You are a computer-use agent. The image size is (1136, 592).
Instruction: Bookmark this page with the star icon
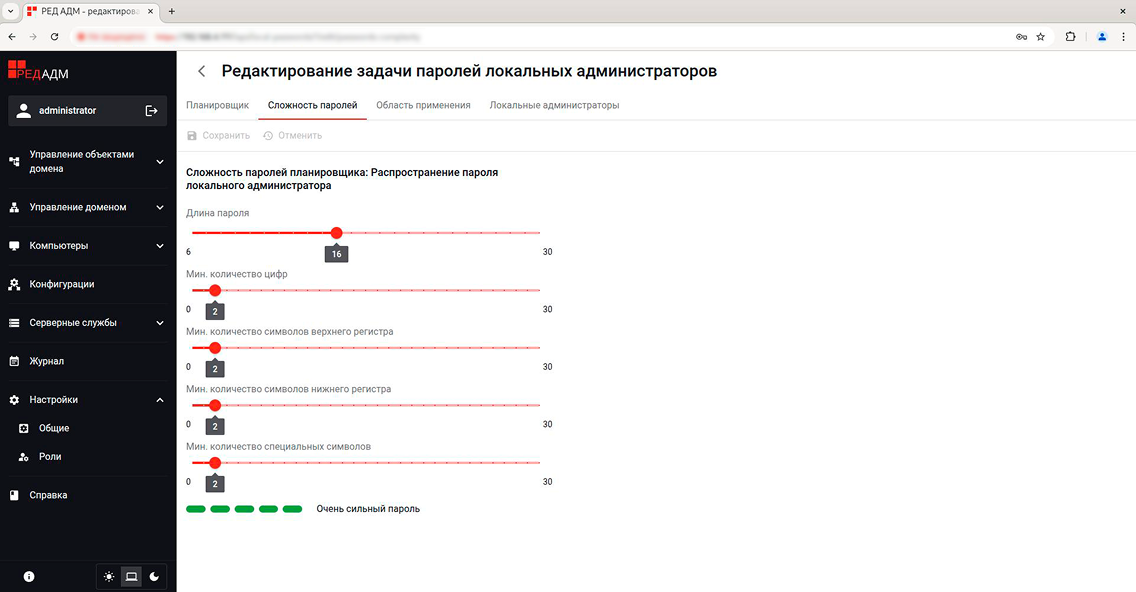pyautogui.click(x=1040, y=36)
